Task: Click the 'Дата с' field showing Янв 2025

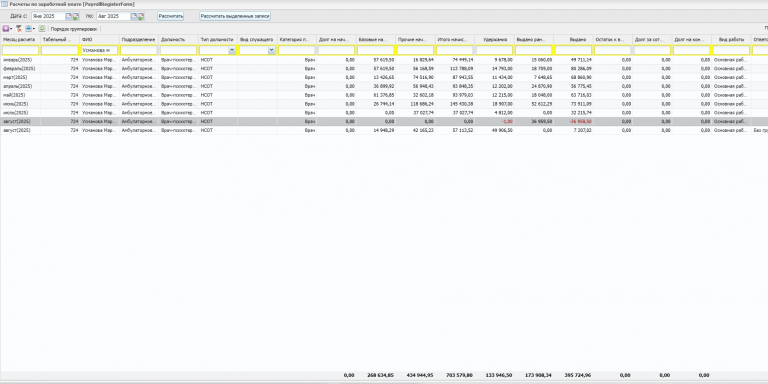Action: (x=48, y=16)
